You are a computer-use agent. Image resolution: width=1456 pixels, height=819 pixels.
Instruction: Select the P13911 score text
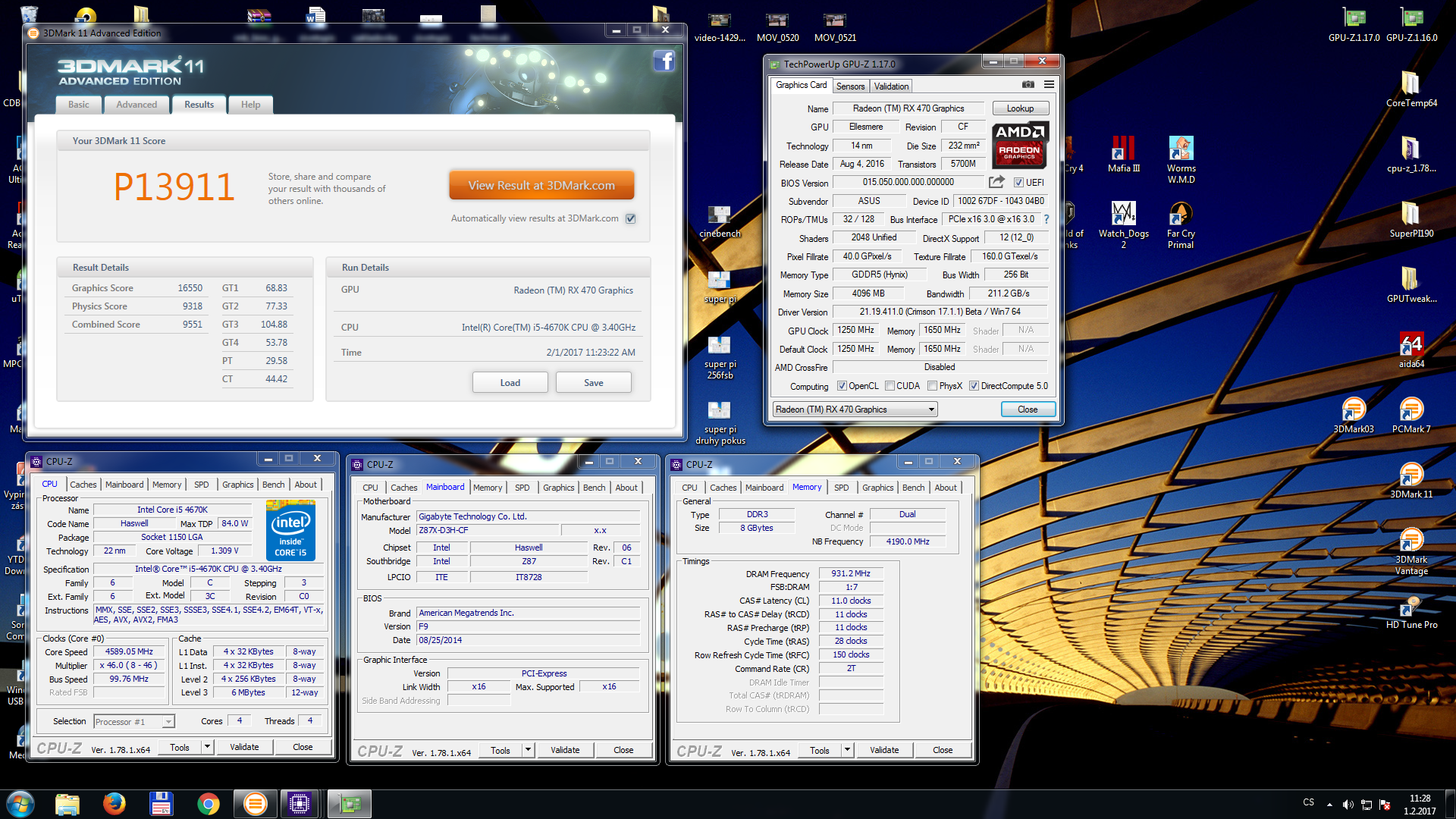174,187
